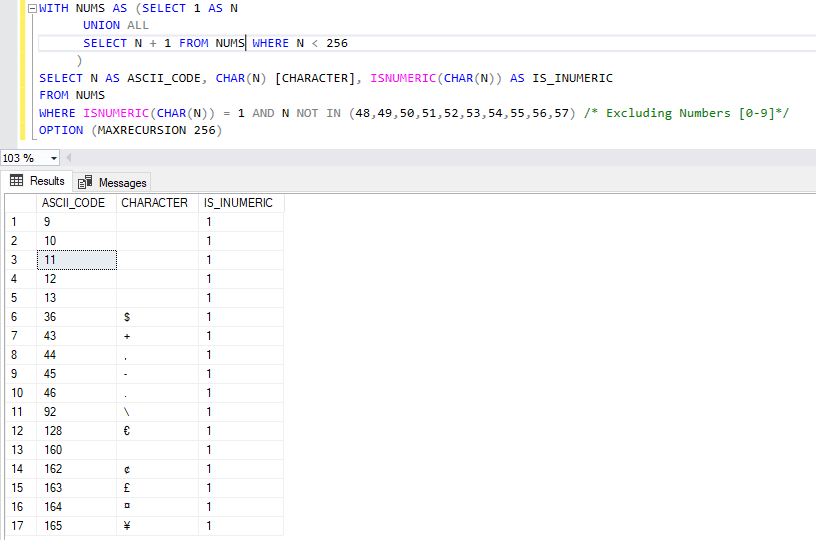
Task: Click ISNUMERIC function in the SELECT line
Action: click(x=403, y=78)
